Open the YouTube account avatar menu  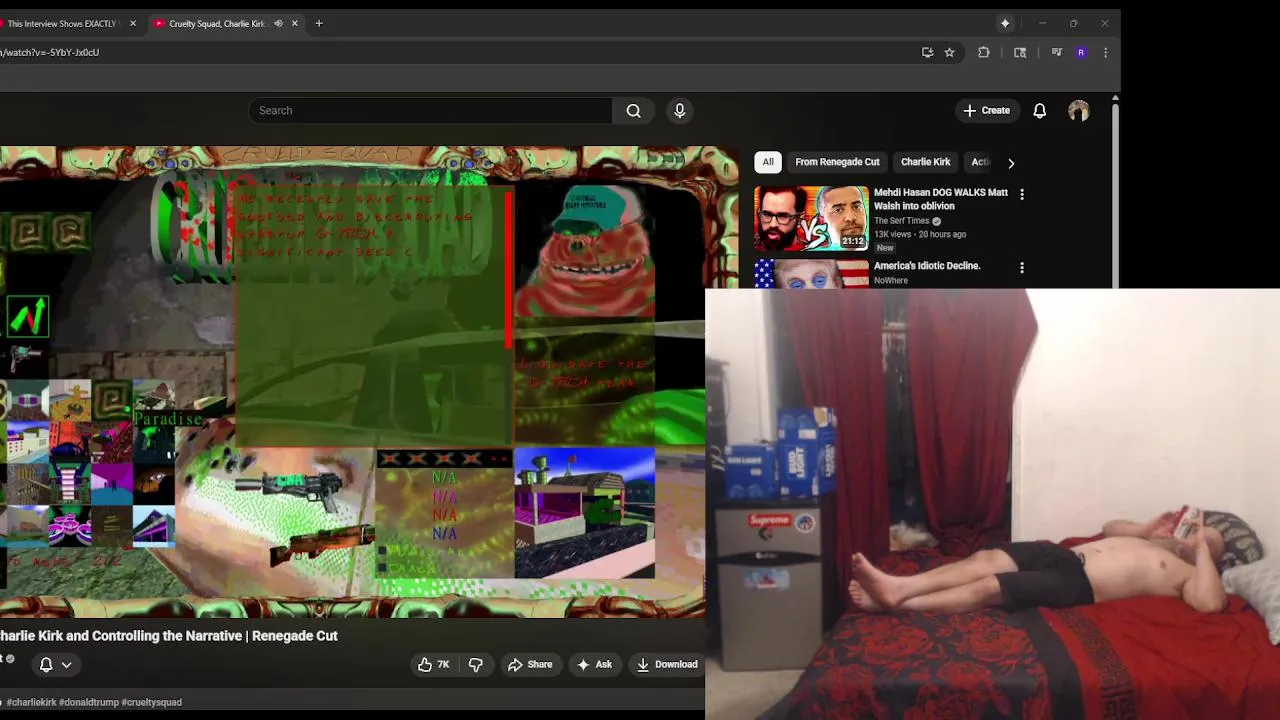[1078, 111]
